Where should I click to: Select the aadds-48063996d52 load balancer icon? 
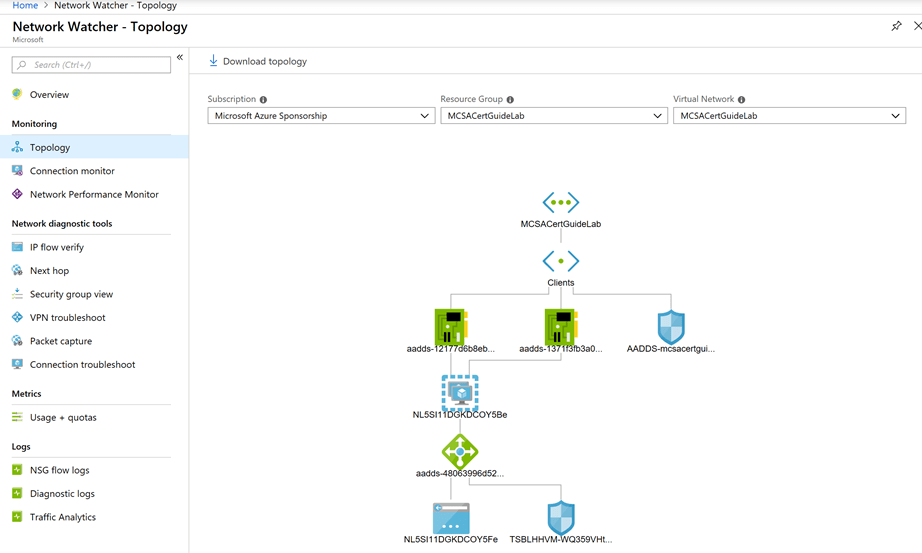pyautogui.click(x=460, y=452)
